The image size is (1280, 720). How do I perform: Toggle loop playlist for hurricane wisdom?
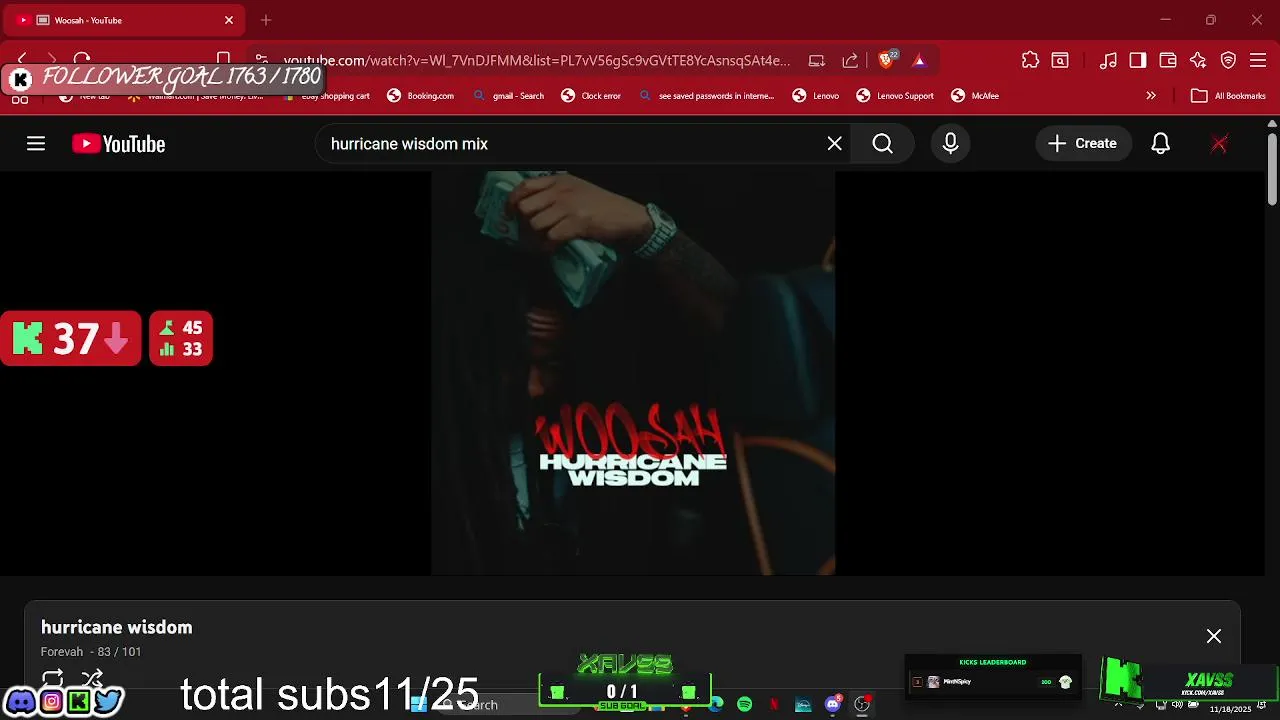pos(53,679)
